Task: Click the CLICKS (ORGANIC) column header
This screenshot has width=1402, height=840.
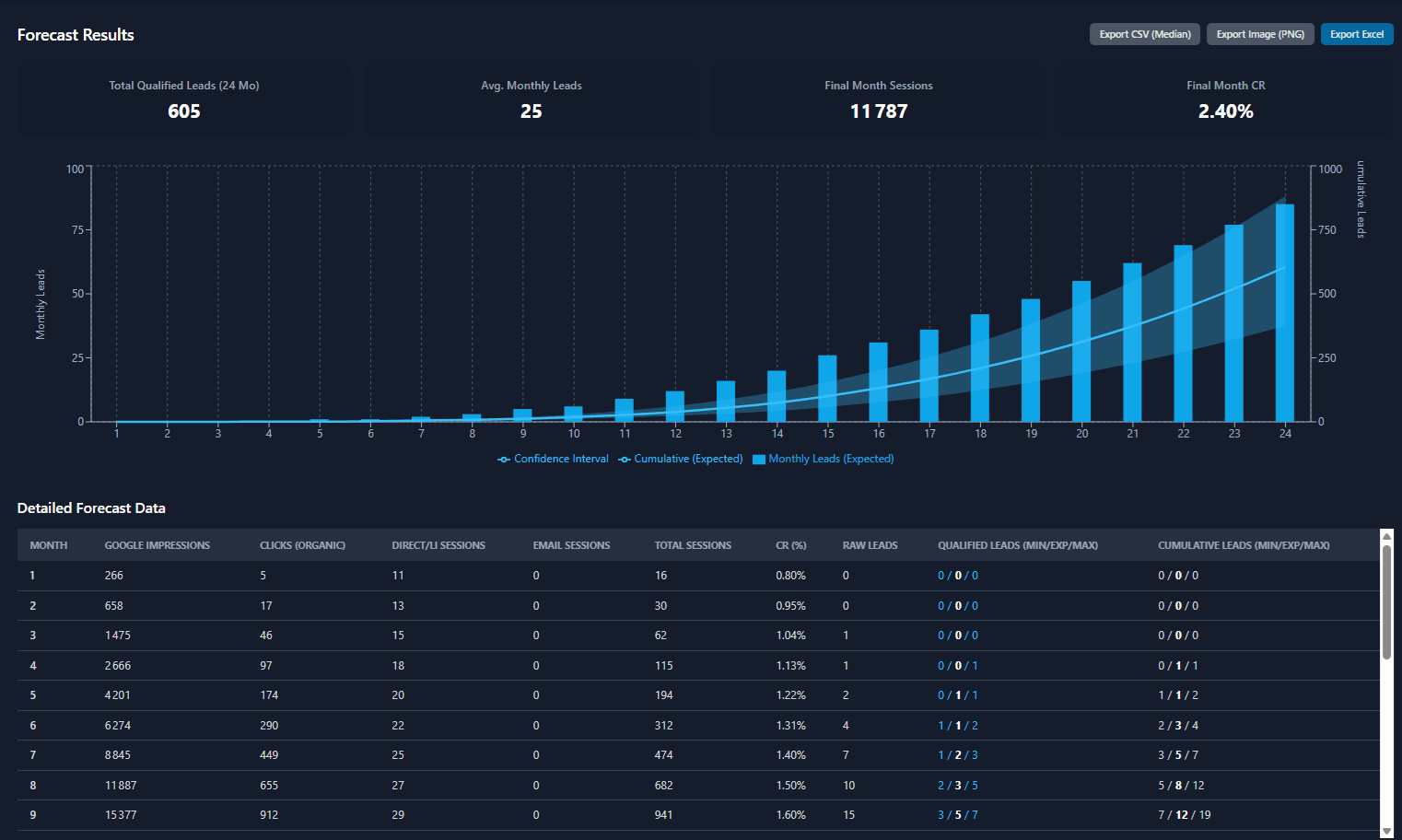Action: tap(302, 545)
